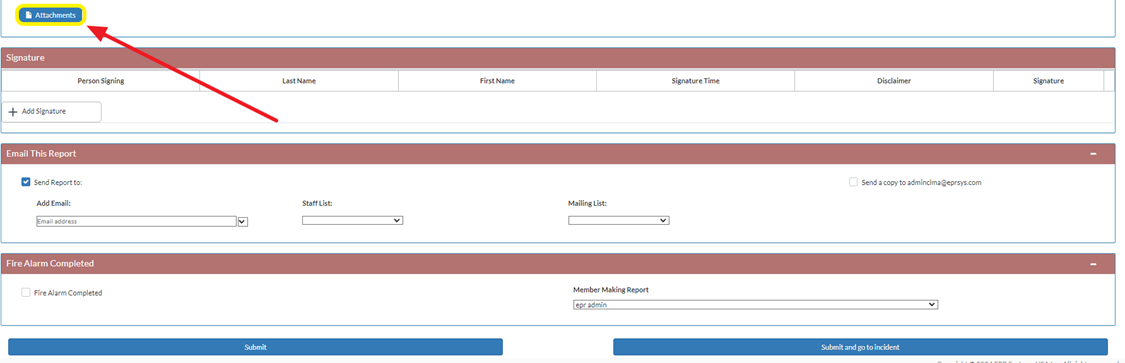The image size is (1125, 363).
Task: Open the Staff List dropdown
Action: click(352, 220)
